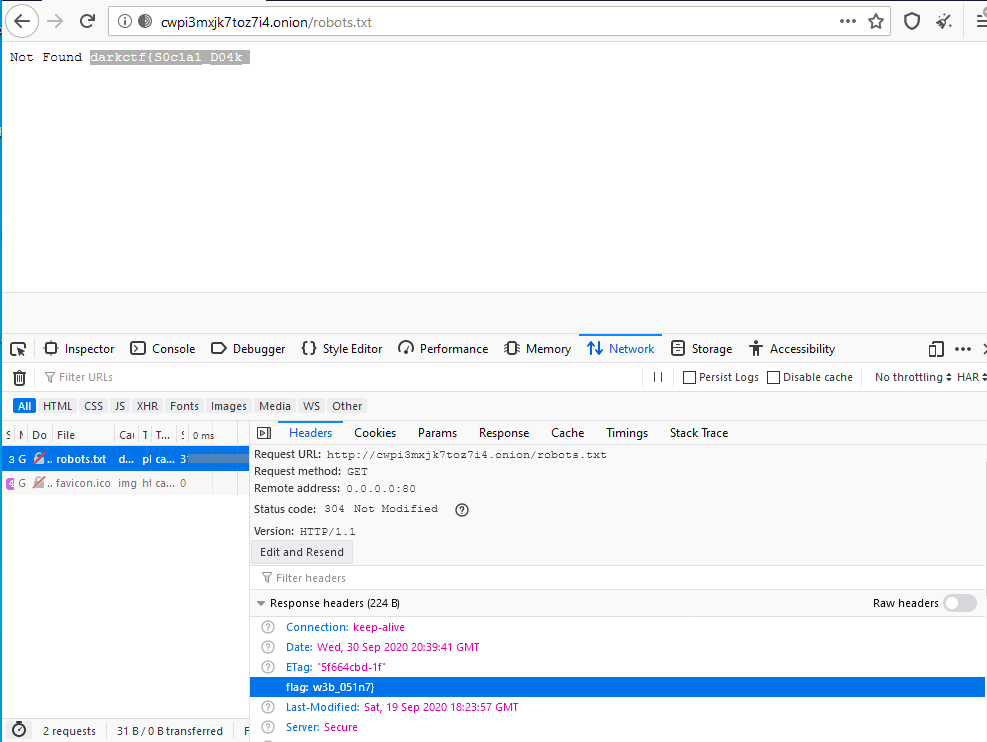987x742 pixels.
Task: Click the forward navigation arrow
Action: (55, 21)
